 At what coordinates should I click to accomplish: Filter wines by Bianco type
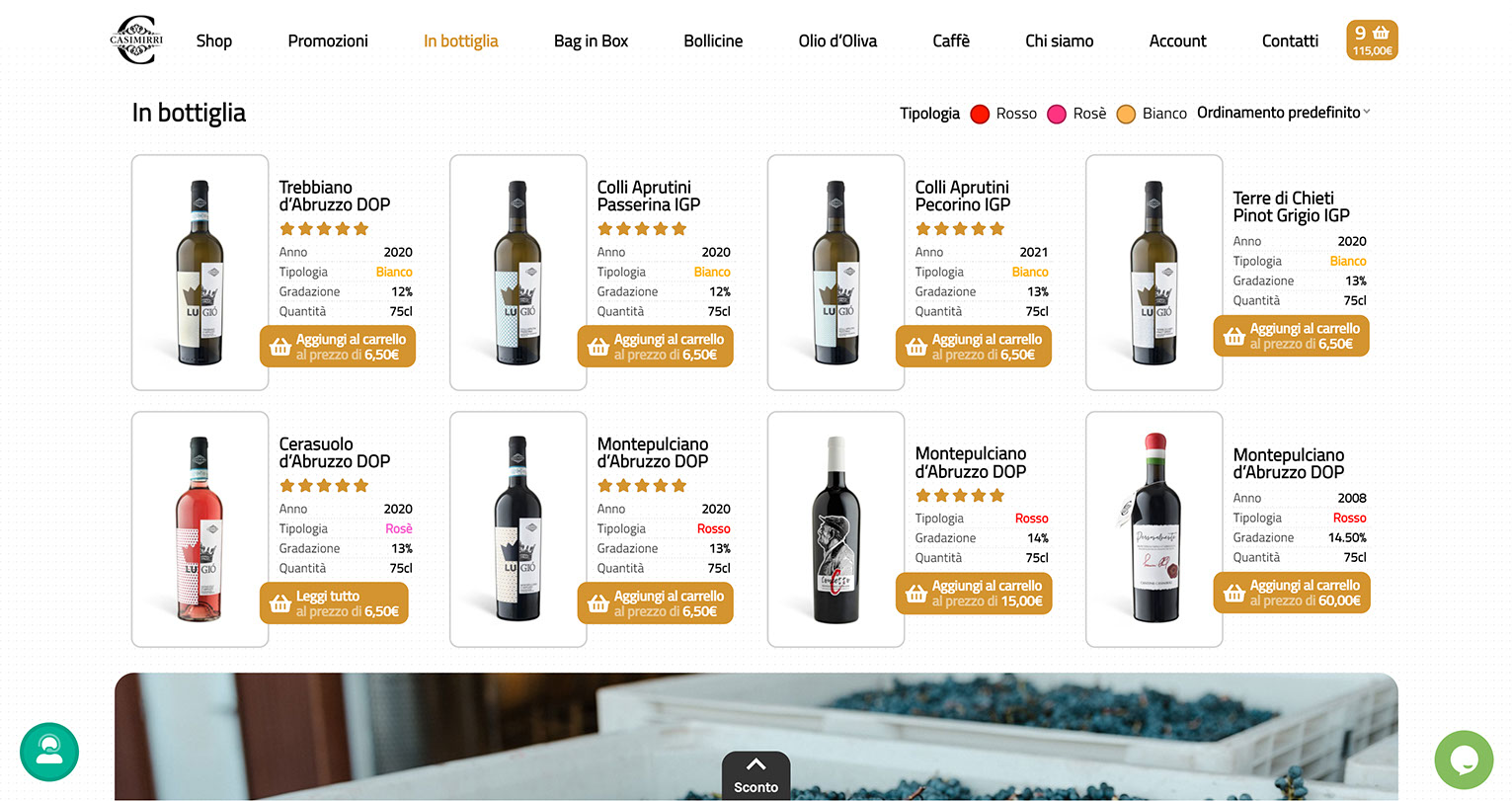click(x=1152, y=114)
